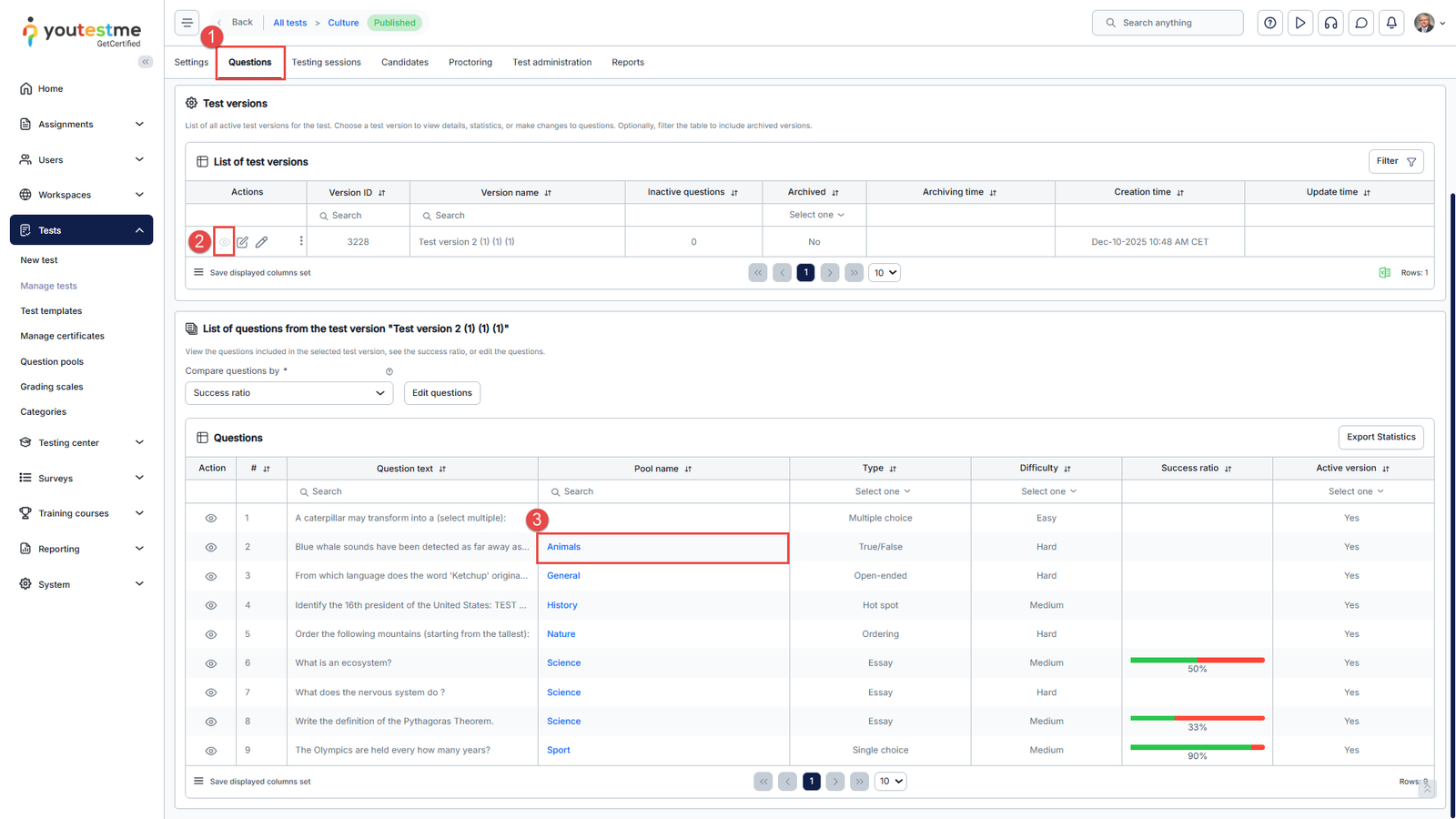Open the Success ratio comparison dropdown
The width and height of the screenshot is (1456, 819).
[288, 393]
